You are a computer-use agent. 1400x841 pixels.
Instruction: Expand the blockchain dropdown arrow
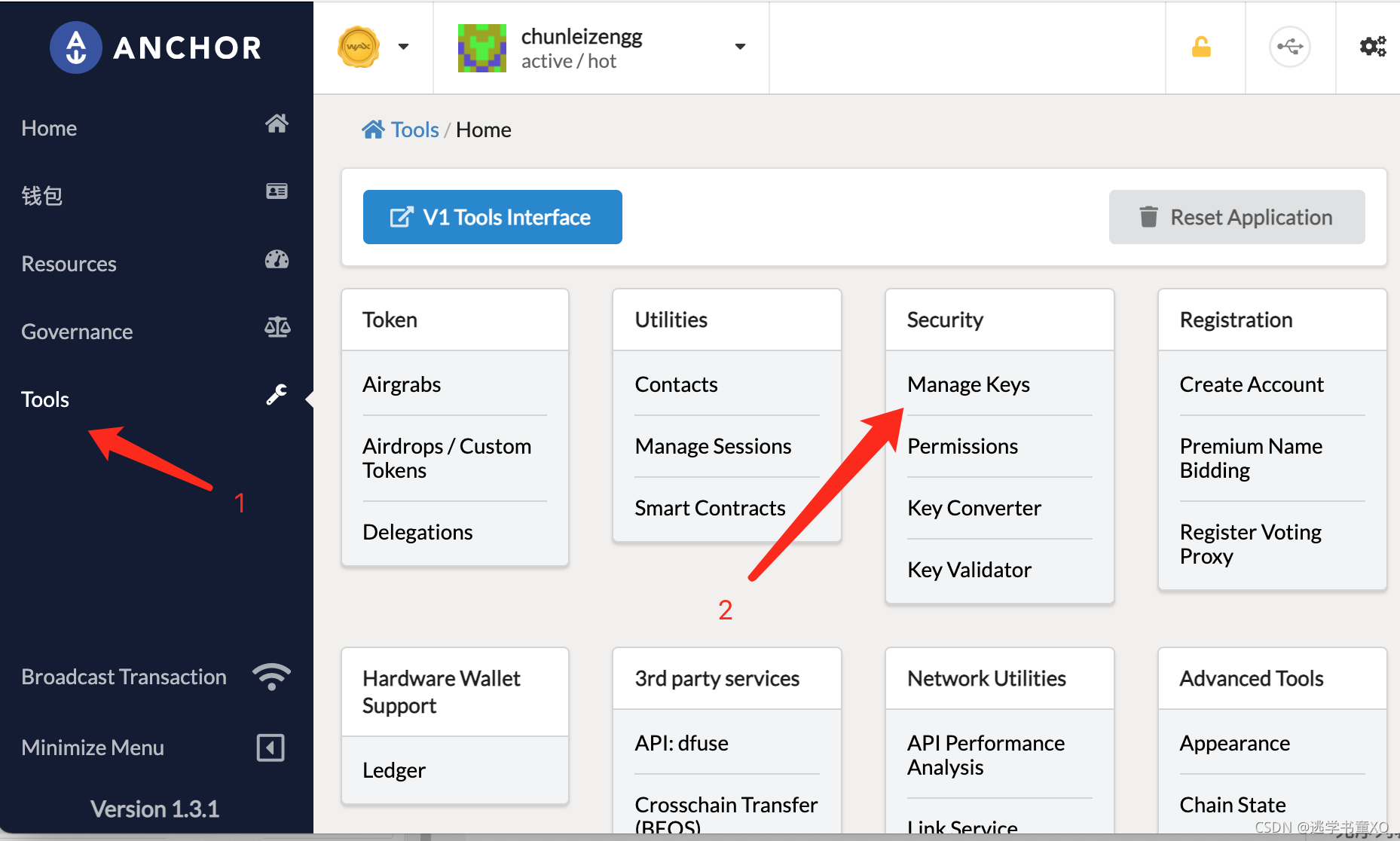pyautogui.click(x=403, y=47)
